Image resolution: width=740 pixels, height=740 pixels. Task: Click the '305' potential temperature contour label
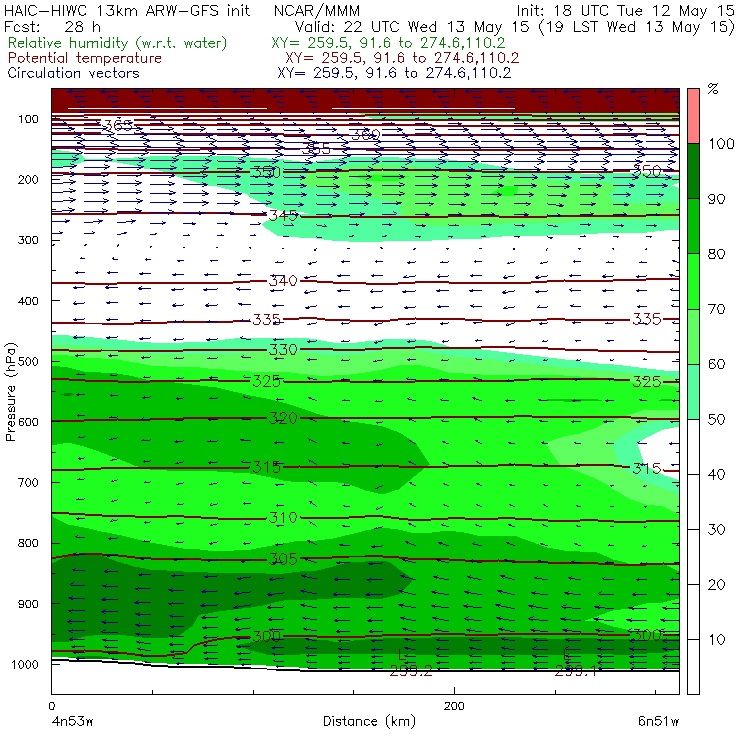coord(283,559)
